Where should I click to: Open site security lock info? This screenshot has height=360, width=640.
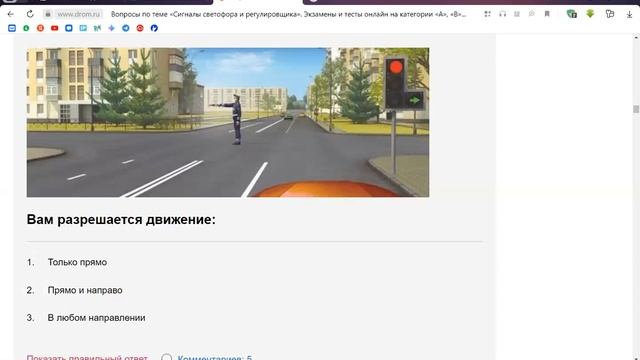point(48,14)
